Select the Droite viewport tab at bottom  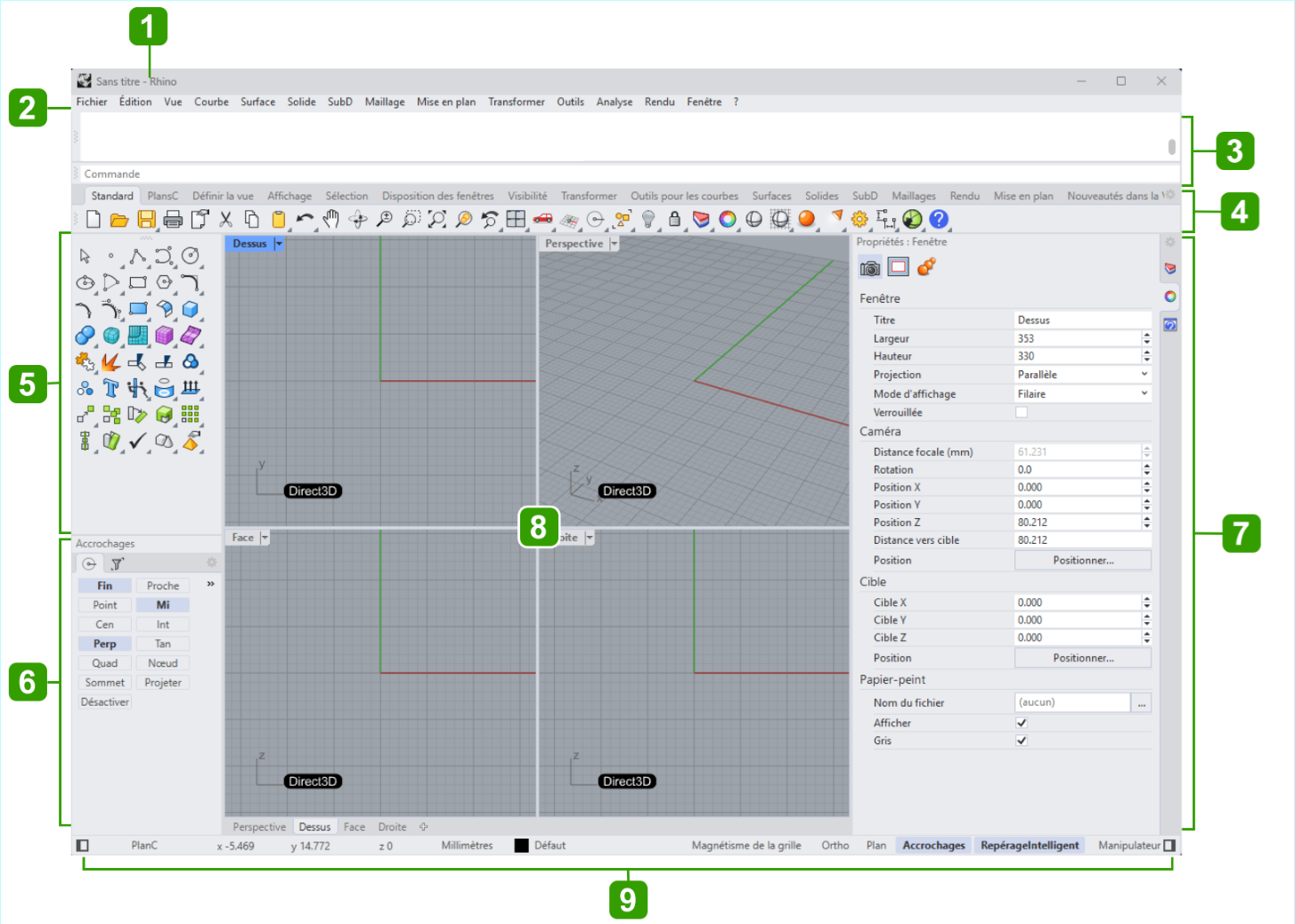[392, 827]
